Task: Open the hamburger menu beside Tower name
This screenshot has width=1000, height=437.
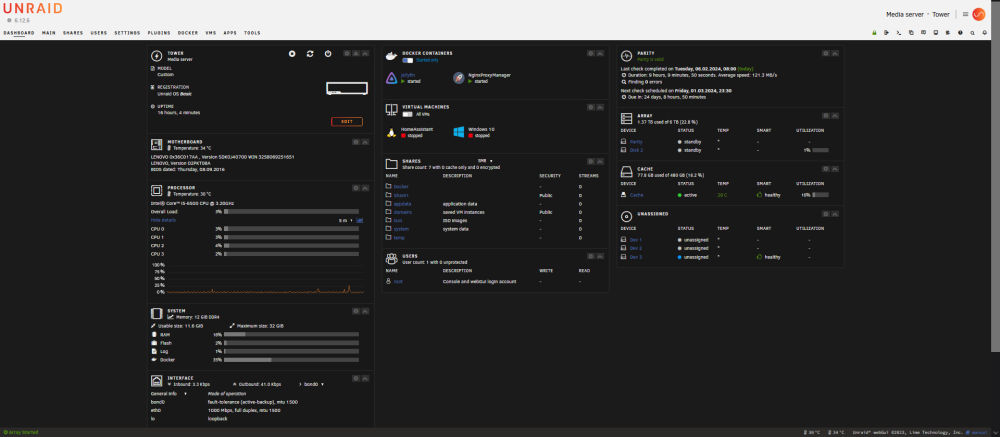Action: coord(966,14)
